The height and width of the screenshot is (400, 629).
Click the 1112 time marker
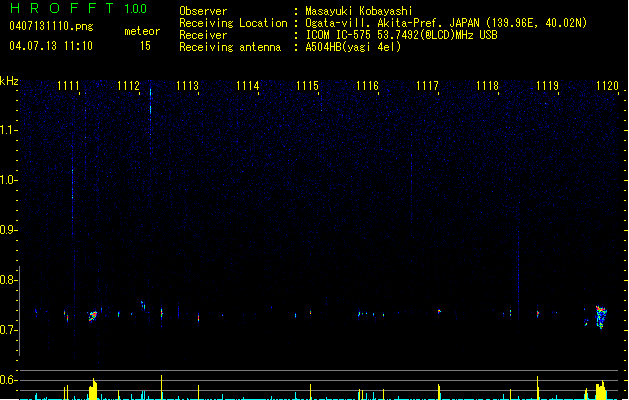click(128, 86)
